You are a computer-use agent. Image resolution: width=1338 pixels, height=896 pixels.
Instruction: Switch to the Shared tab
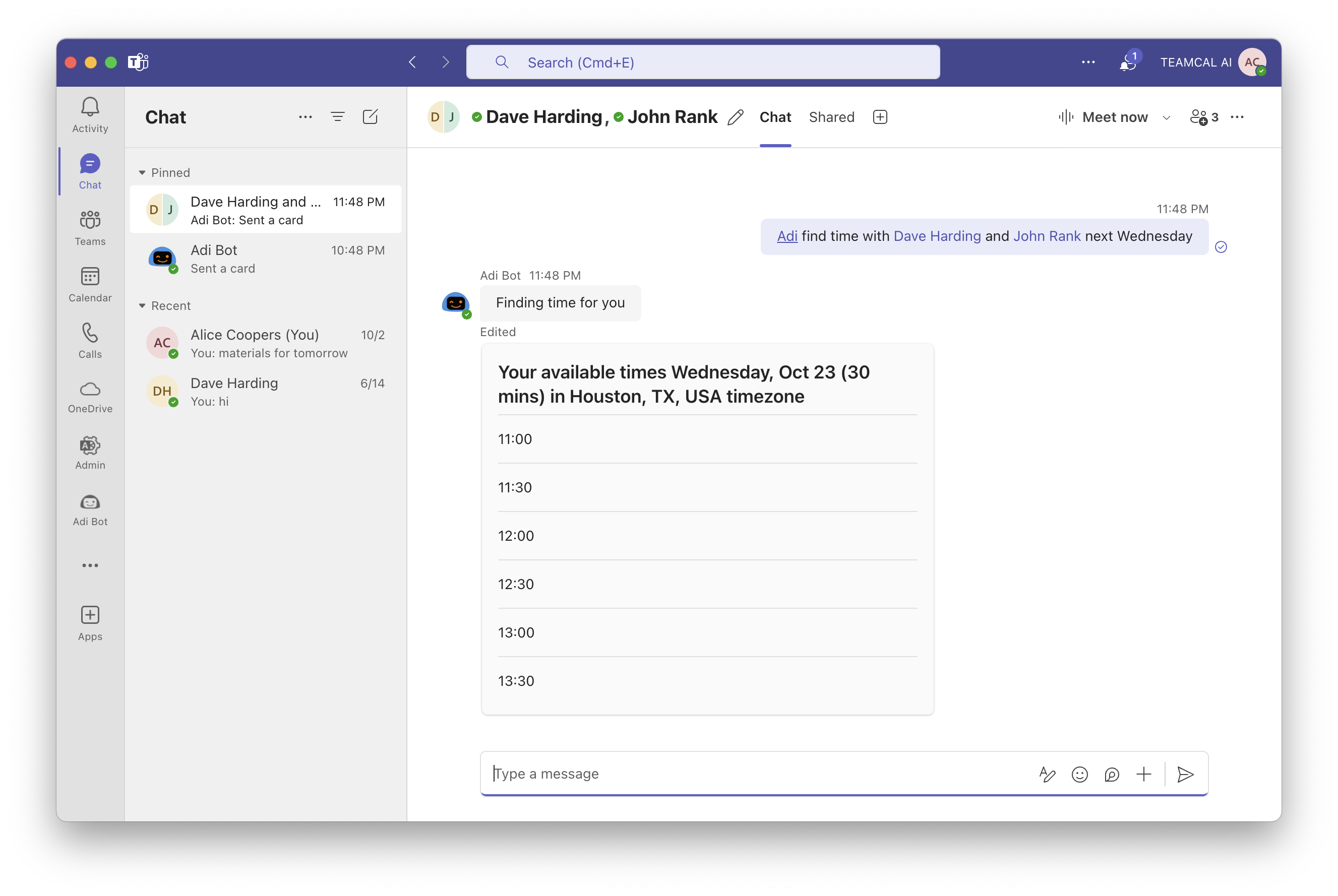[831, 117]
